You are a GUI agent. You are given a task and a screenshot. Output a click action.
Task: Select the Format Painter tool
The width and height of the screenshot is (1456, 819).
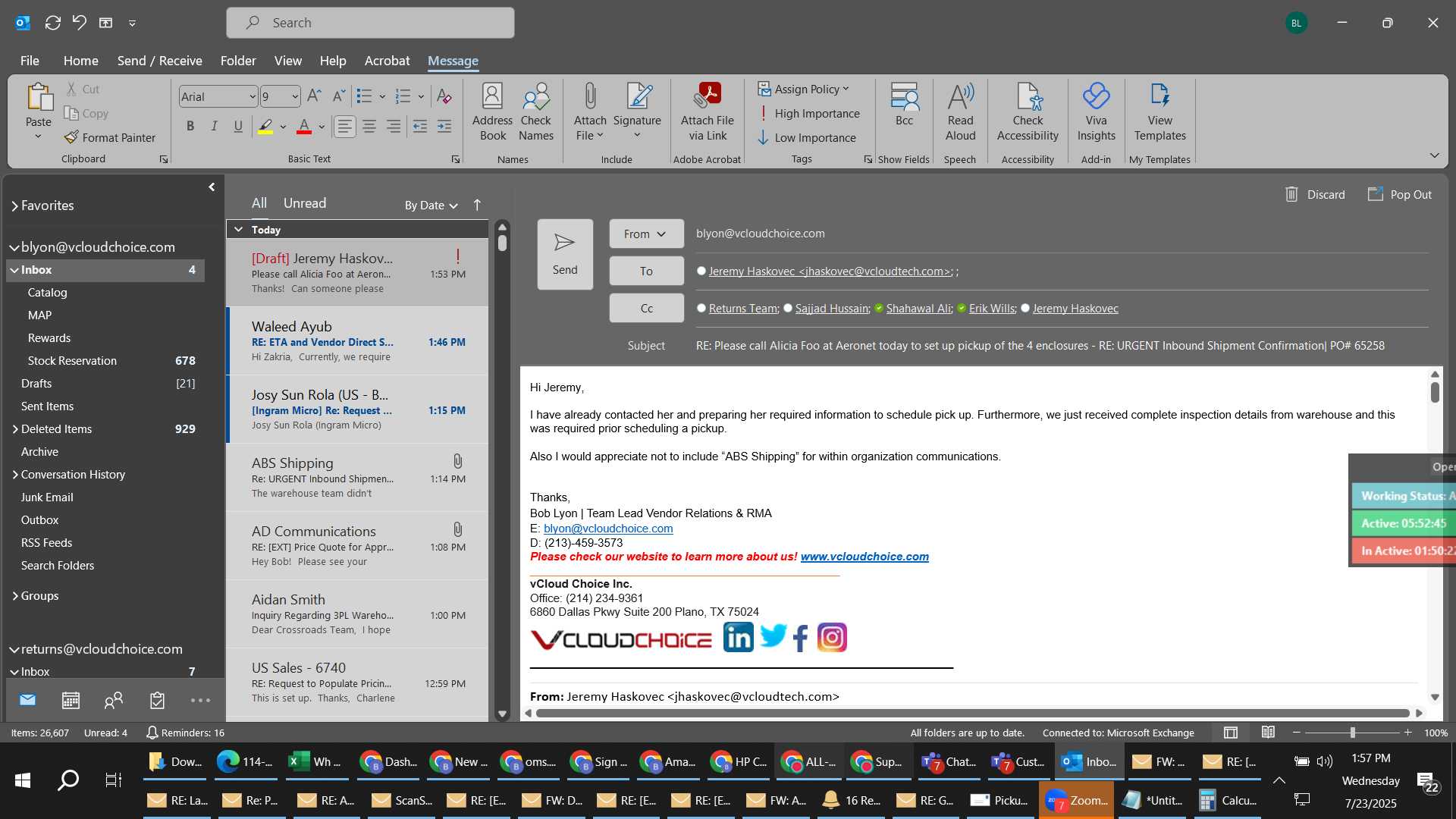coord(110,137)
